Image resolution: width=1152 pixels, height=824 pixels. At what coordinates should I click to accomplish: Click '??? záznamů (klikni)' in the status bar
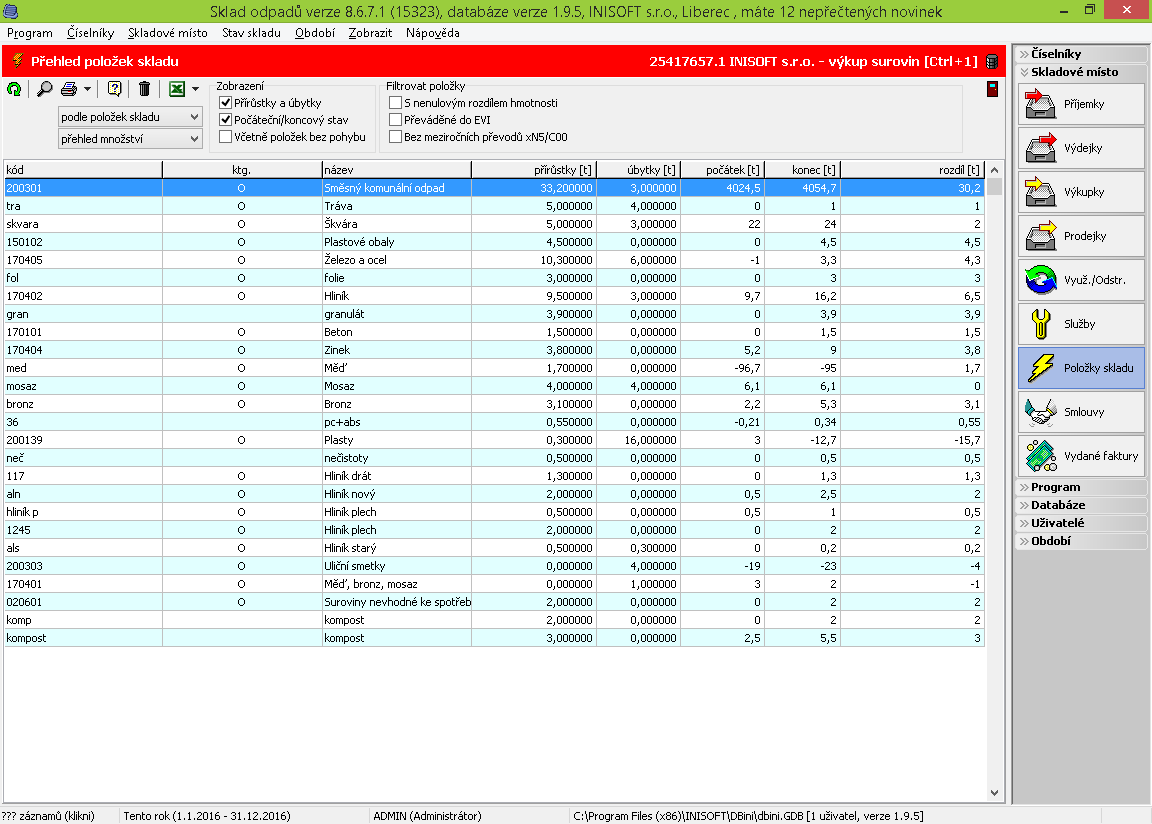click(x=48, y=816)
